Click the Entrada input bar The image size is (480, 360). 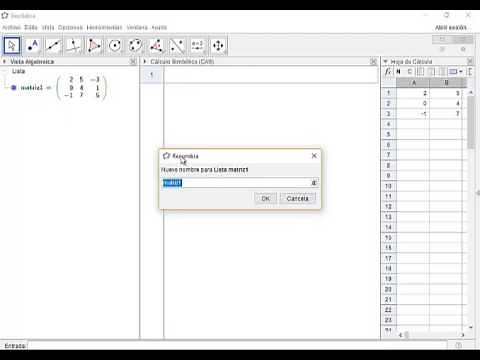coord(237,346)
